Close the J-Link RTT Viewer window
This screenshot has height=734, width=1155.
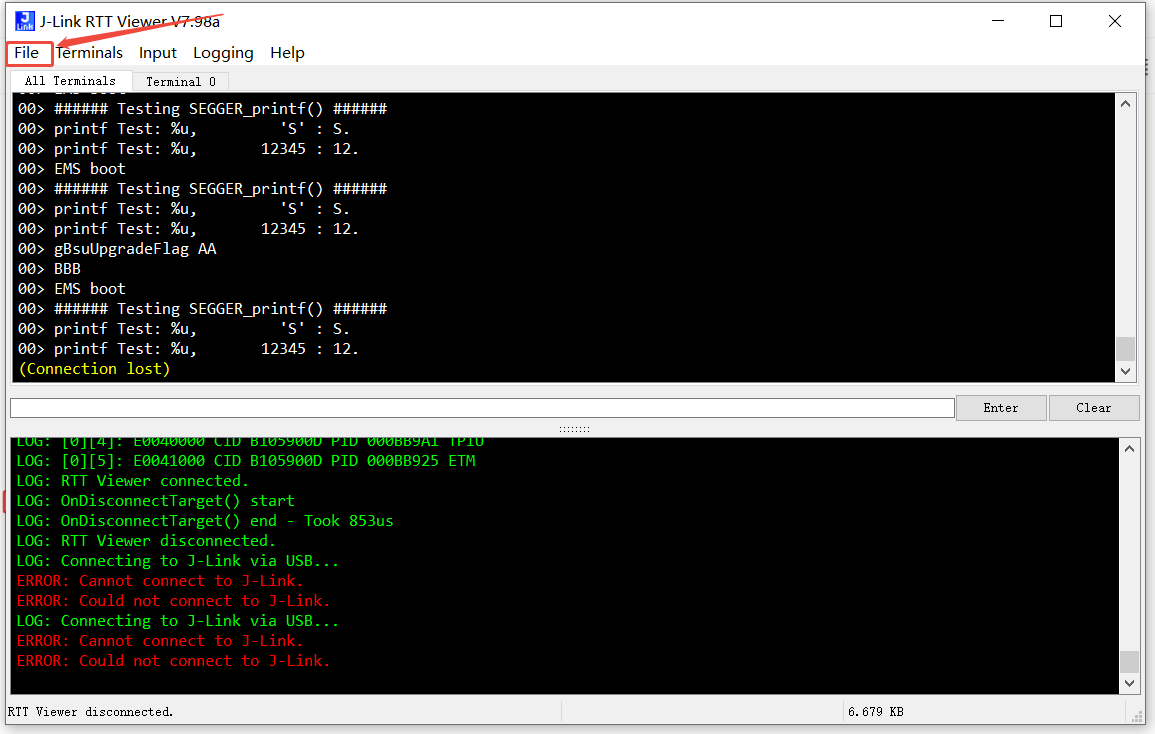coord(1115,21)
